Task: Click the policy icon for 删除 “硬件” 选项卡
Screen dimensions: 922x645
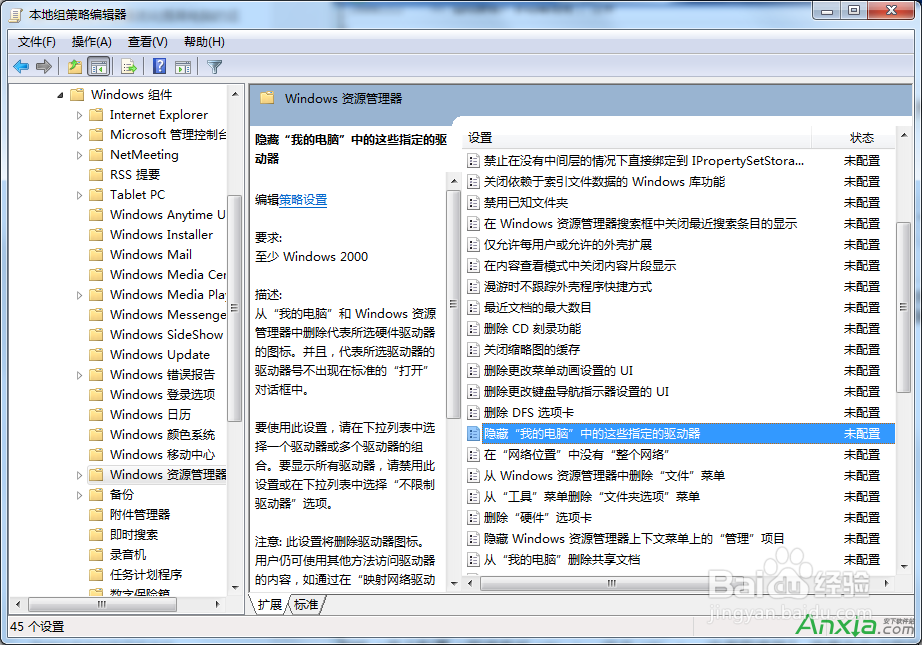Action: (x=473, y=517)
